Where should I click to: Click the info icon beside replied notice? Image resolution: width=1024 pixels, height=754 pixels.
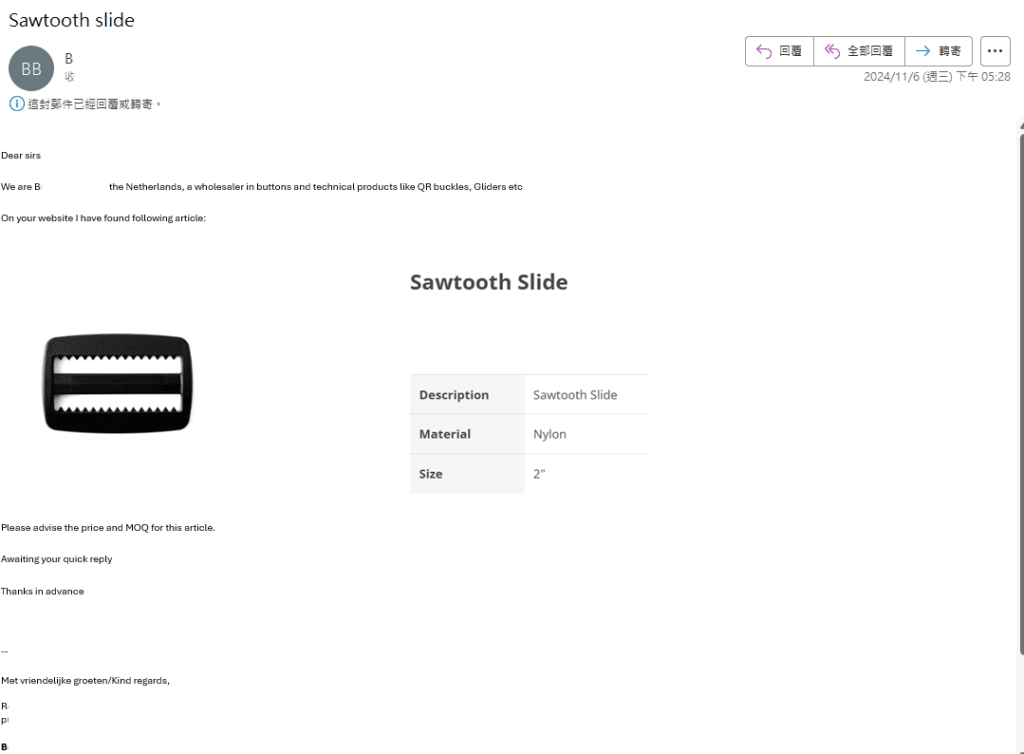(17, 104)
